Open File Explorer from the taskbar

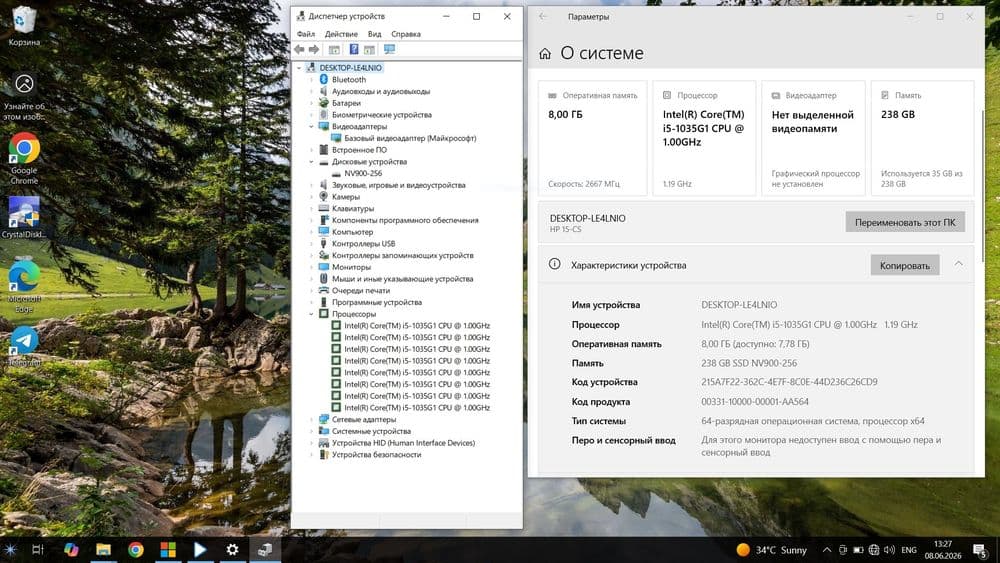click(103, 549)
